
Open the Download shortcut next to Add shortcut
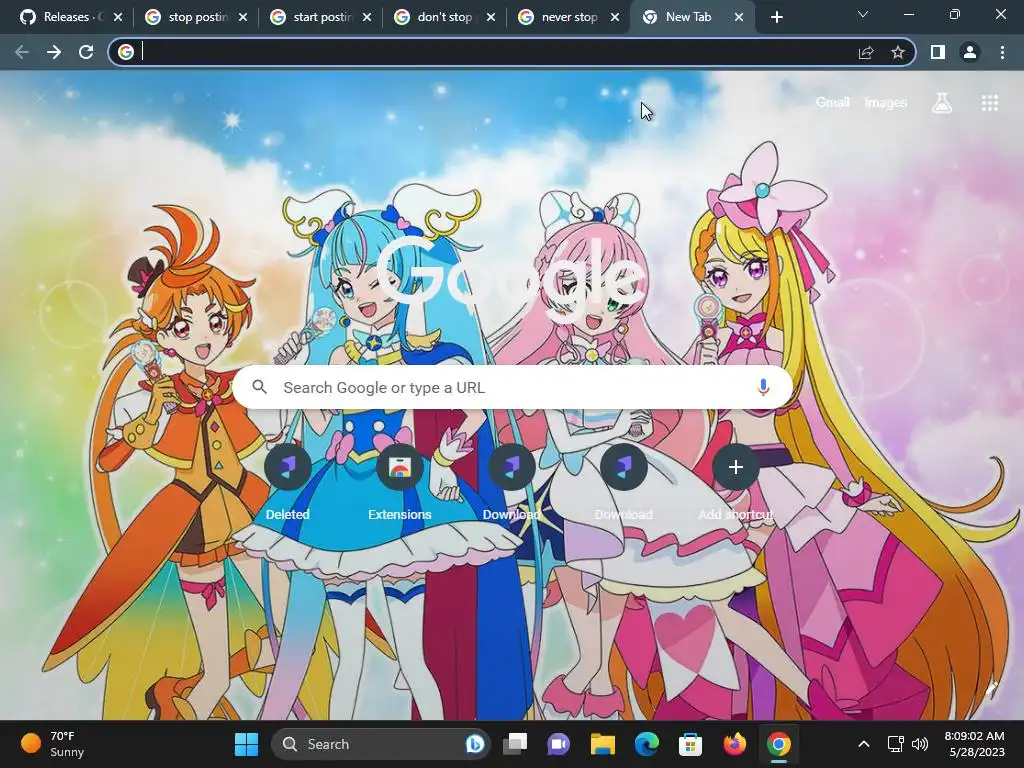point(624,482)
